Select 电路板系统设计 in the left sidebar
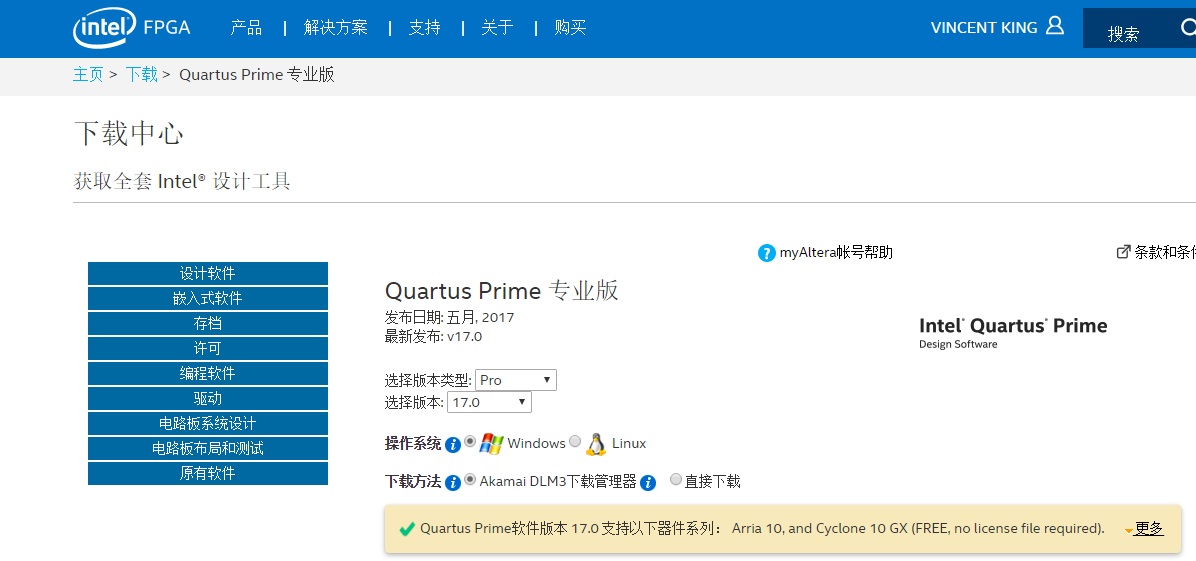The height and width of the screenshot is (561, 1196). click(207, 424)
